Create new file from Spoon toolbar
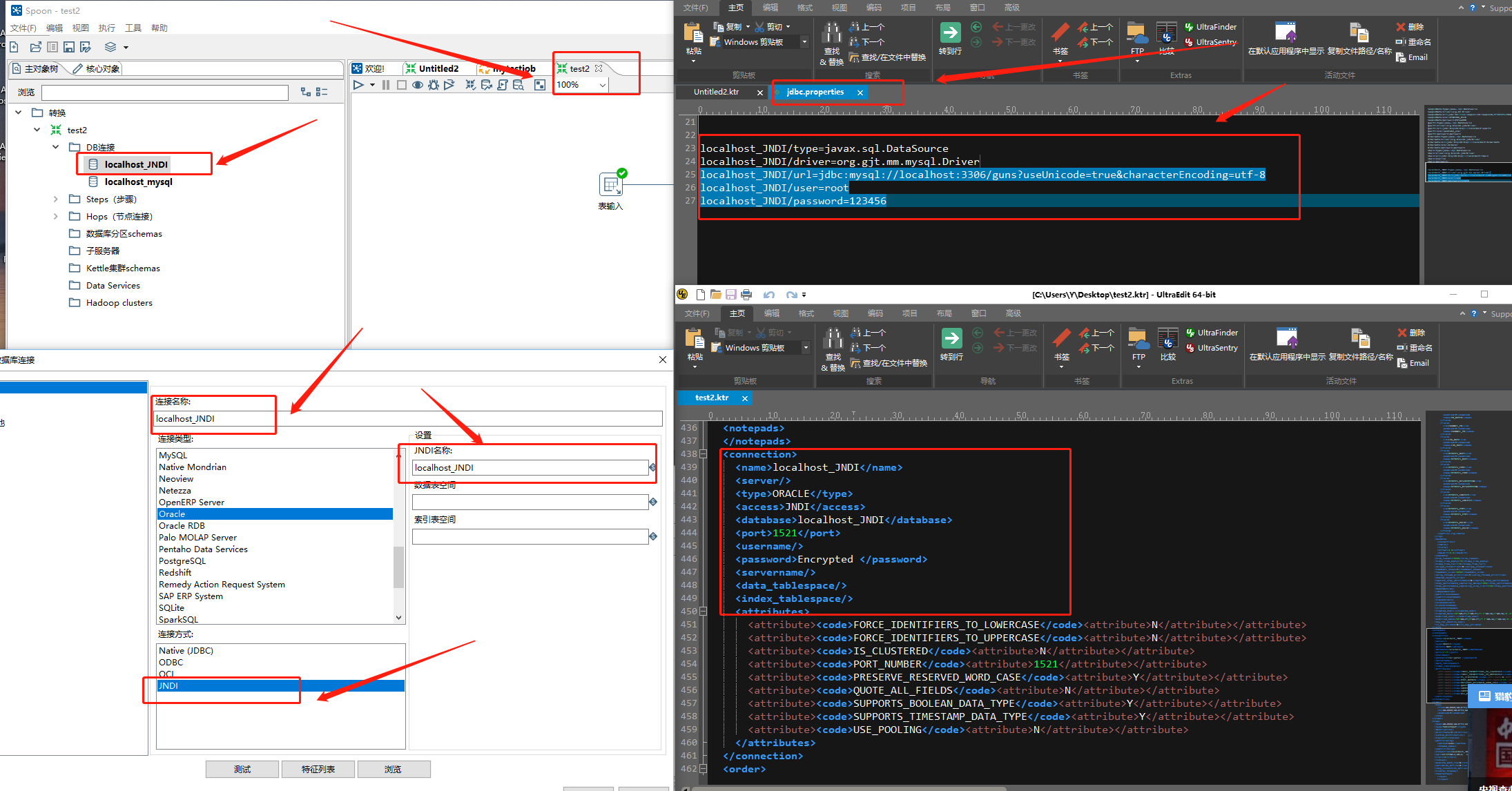The height and width of the screenshot is (791, 1512). click(x=14, y=47)
